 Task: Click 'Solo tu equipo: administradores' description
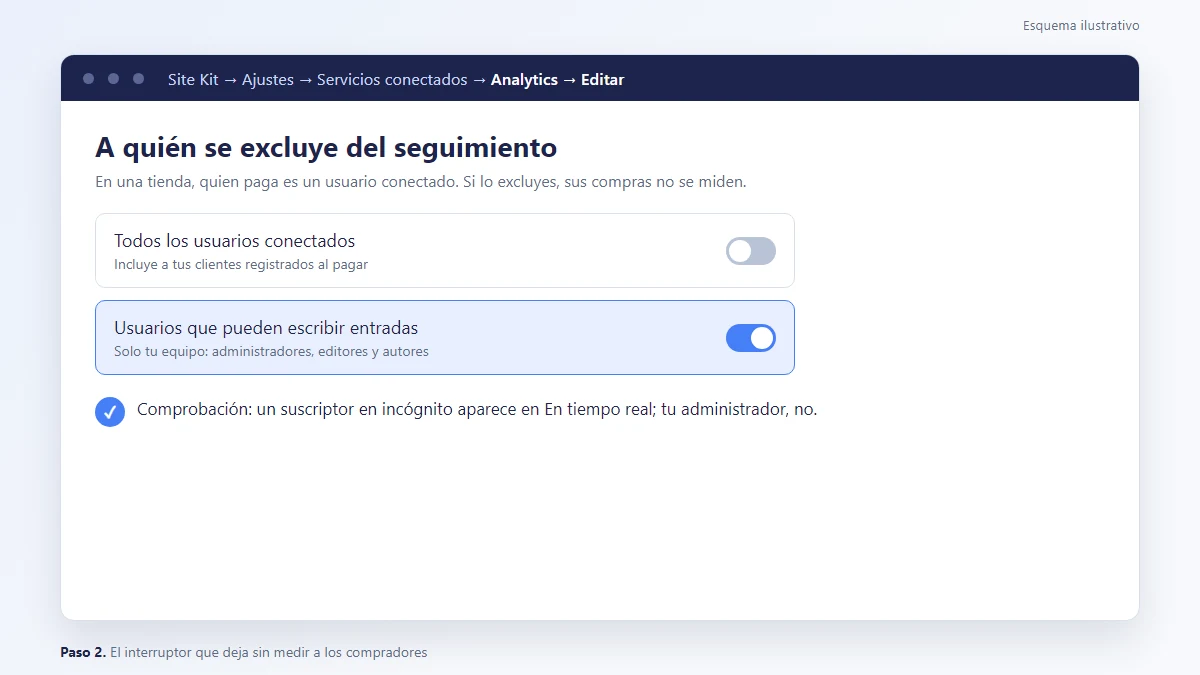271,352
